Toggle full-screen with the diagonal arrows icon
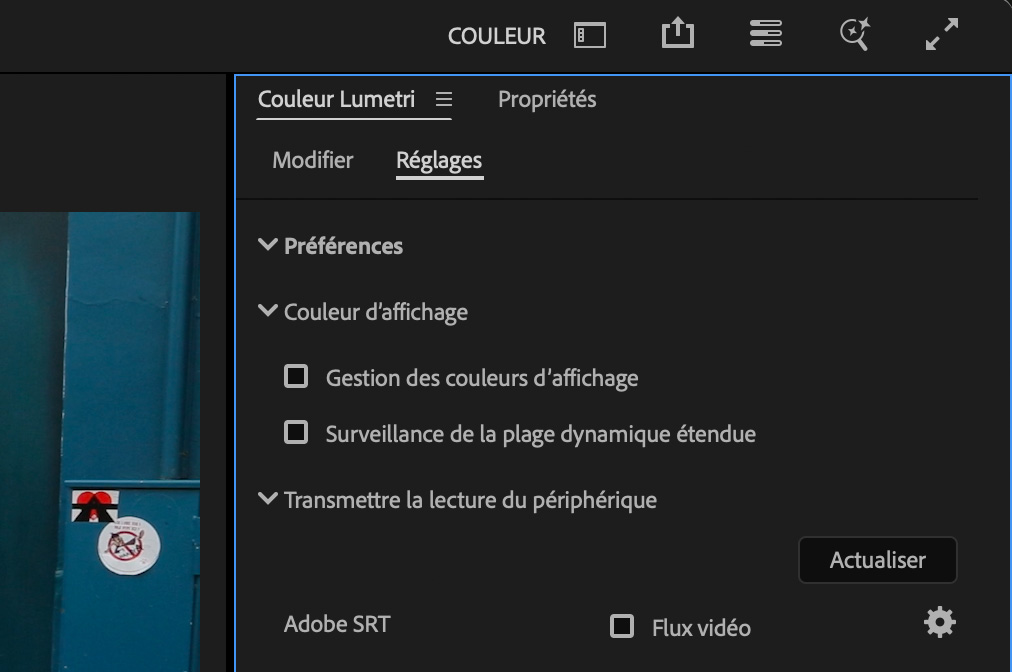Image resolution: width=1012 pixels, height=672 pixels. [x=942, y=35]
